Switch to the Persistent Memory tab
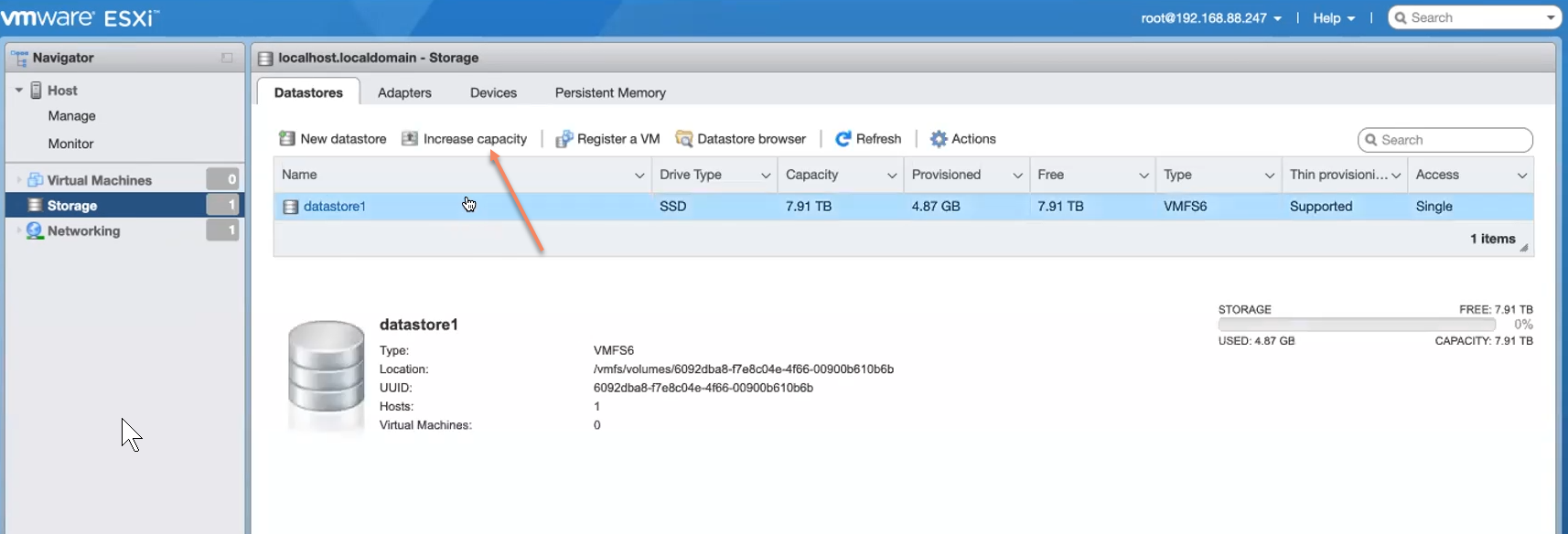This screenshot has width=1568, height=534. 610,93
